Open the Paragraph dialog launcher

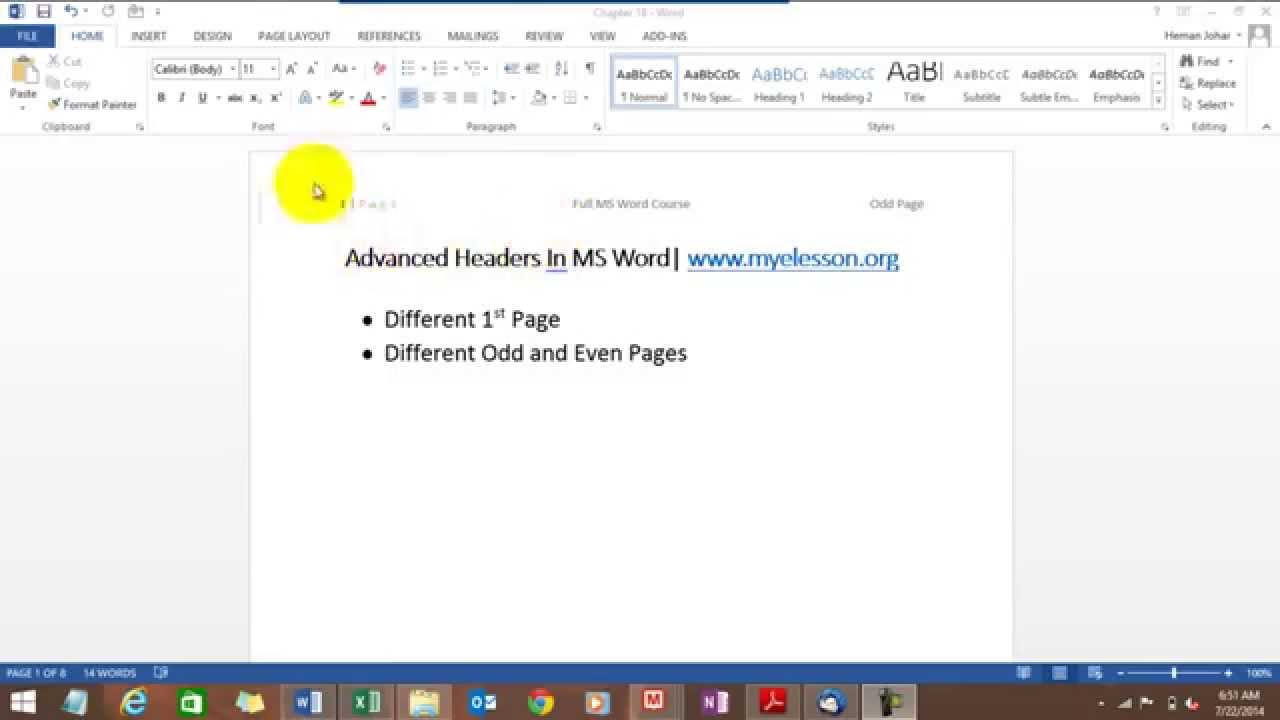point(597,127)
